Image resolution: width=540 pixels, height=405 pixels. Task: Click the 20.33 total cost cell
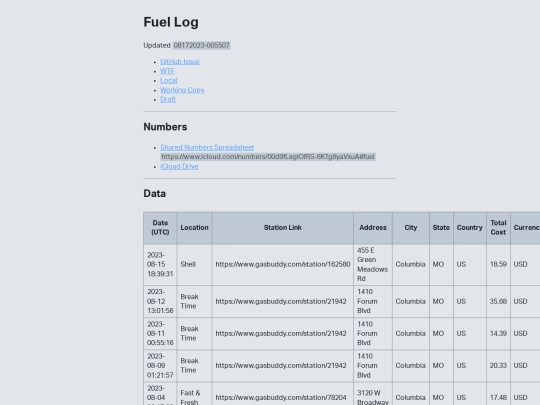[x=498, y=366]
